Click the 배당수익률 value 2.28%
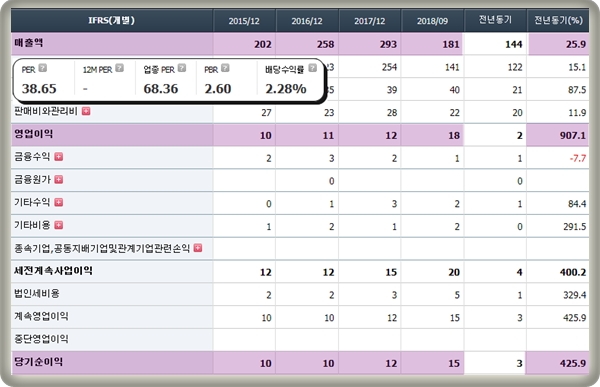600x387 pixels. pos(286,88)
